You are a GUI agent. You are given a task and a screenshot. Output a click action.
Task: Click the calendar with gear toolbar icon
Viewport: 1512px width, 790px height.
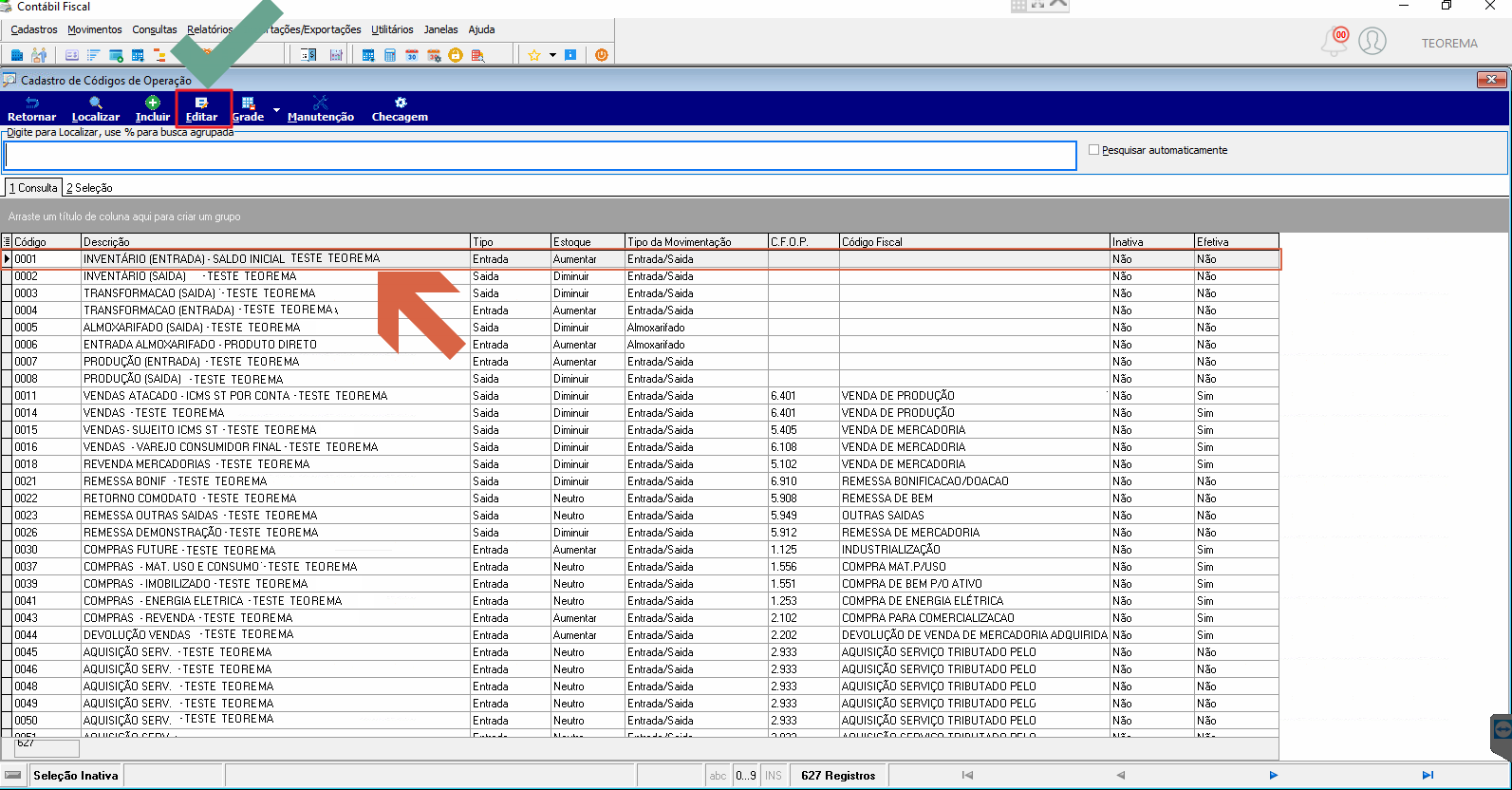click(x=434, y=55)
